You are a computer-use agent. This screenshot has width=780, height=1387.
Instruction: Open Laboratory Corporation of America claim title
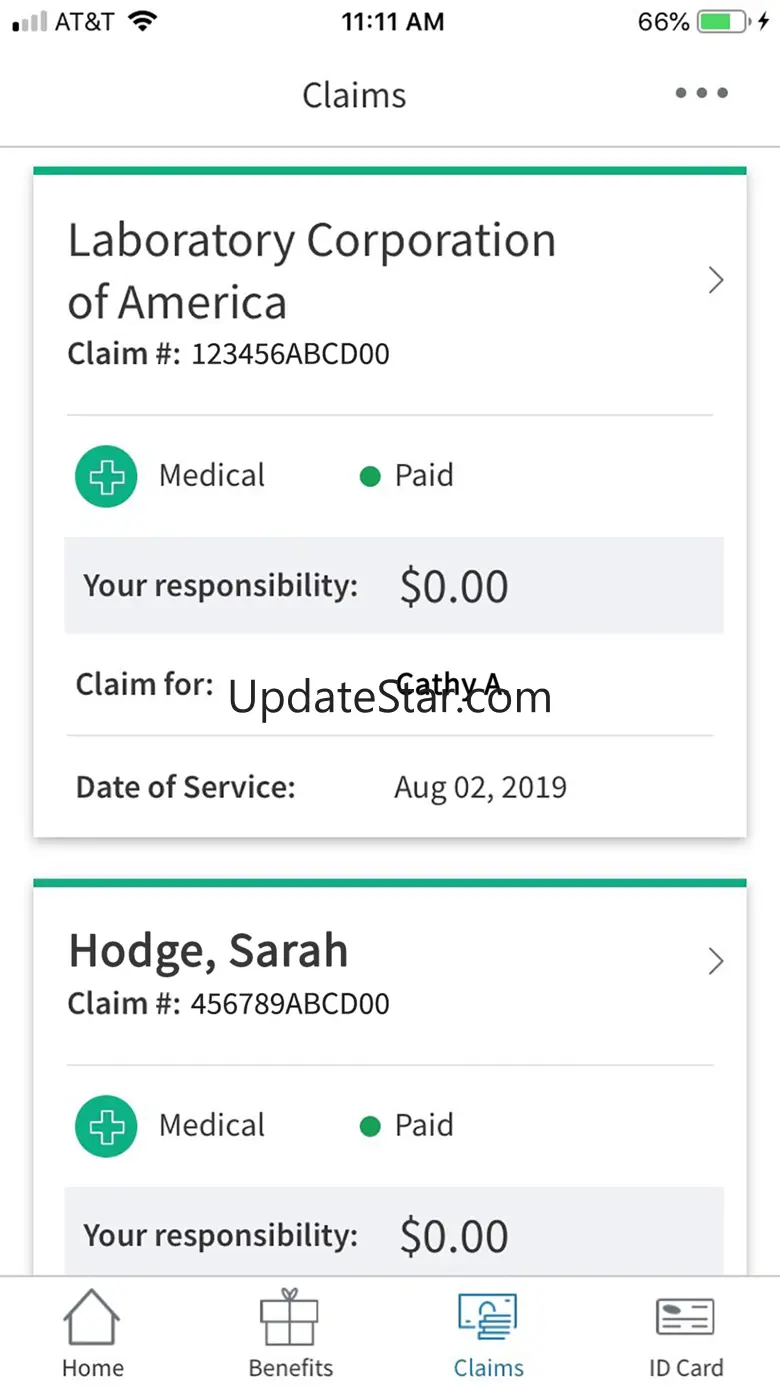tap(310, 271)
